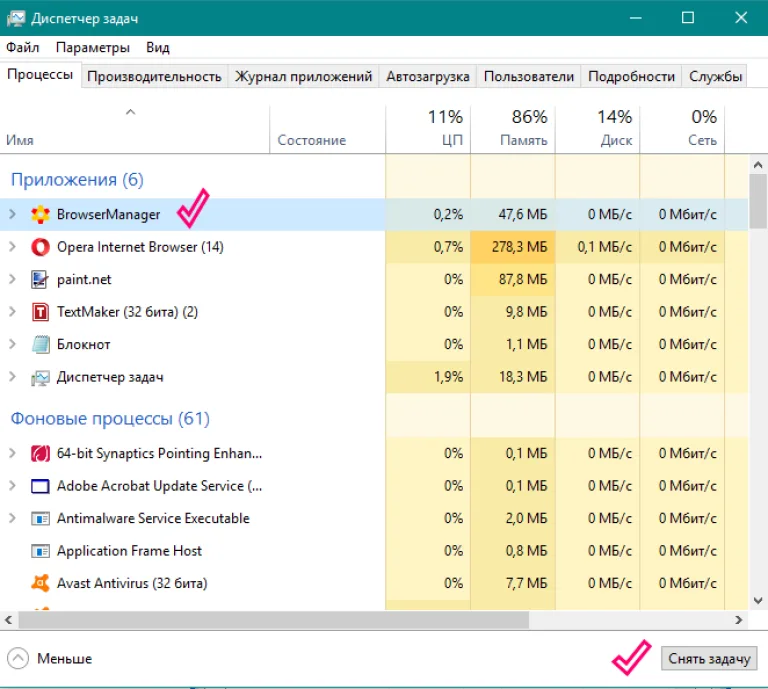This screenshot has width=768, height=689.
Task: Switch to the Производительность tab
Action: point(154,76)
